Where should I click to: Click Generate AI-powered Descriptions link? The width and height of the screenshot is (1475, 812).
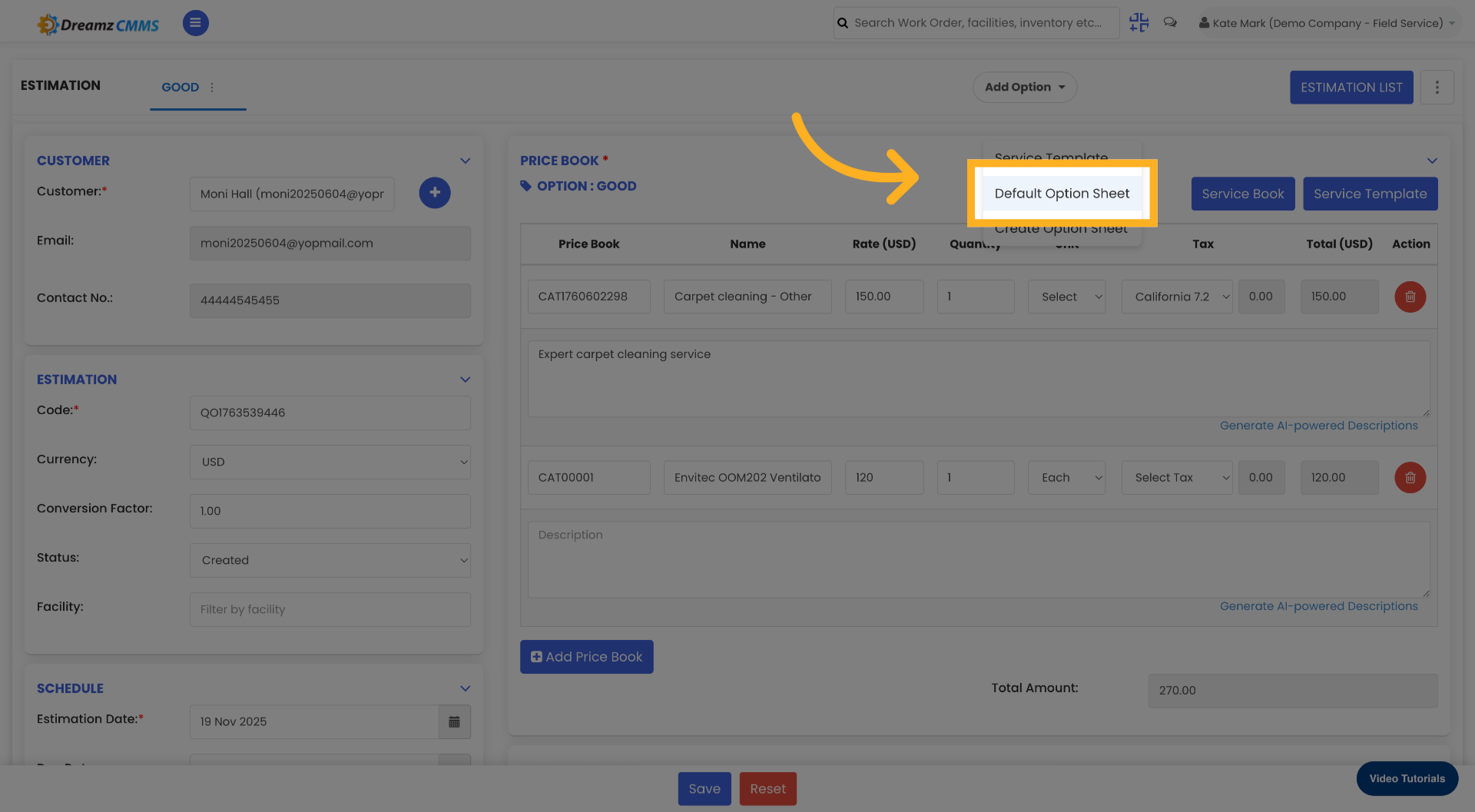(1319, 425)
